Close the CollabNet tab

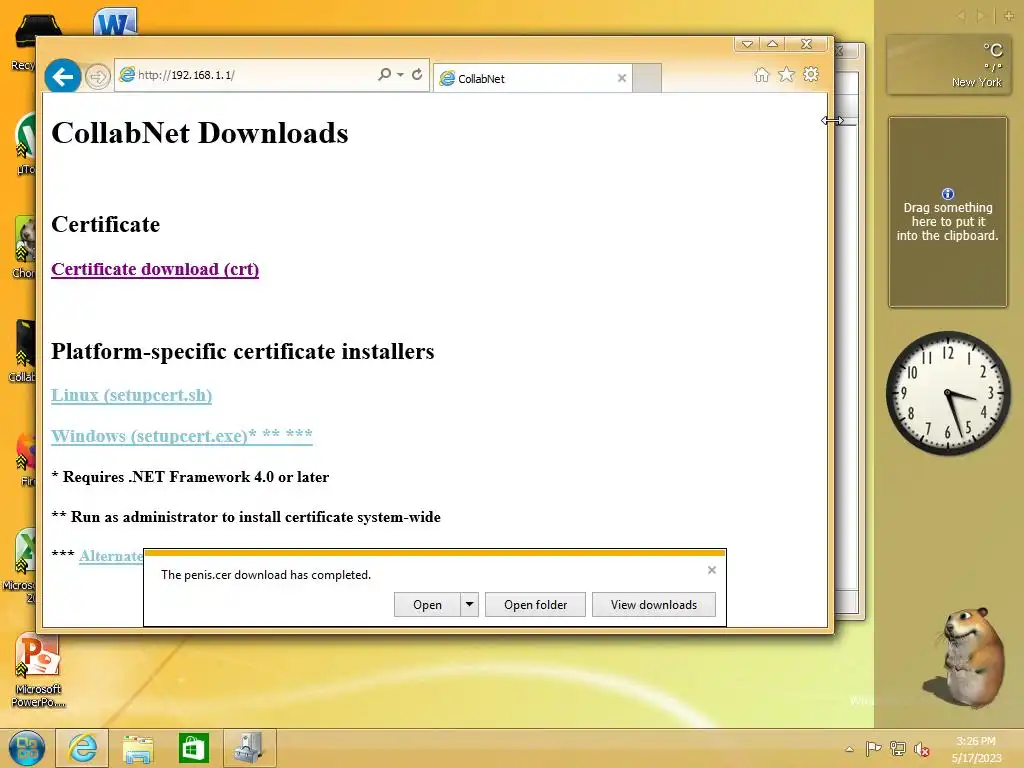(622, 78)
